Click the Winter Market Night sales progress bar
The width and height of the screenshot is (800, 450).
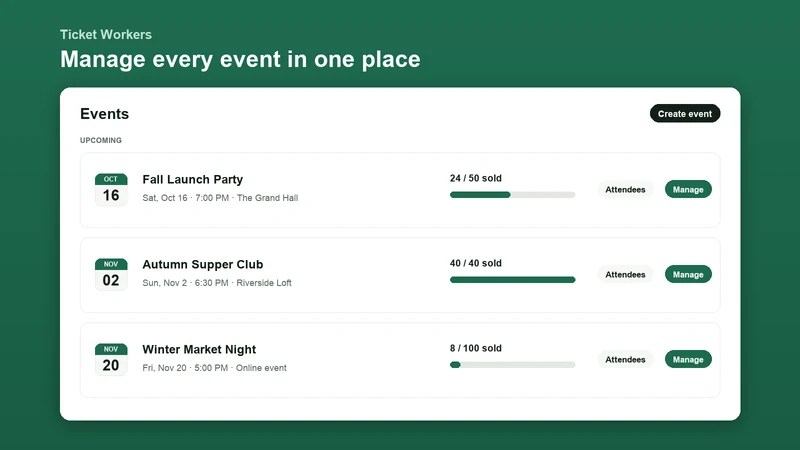pyautogui.click(x=512, y=365)
